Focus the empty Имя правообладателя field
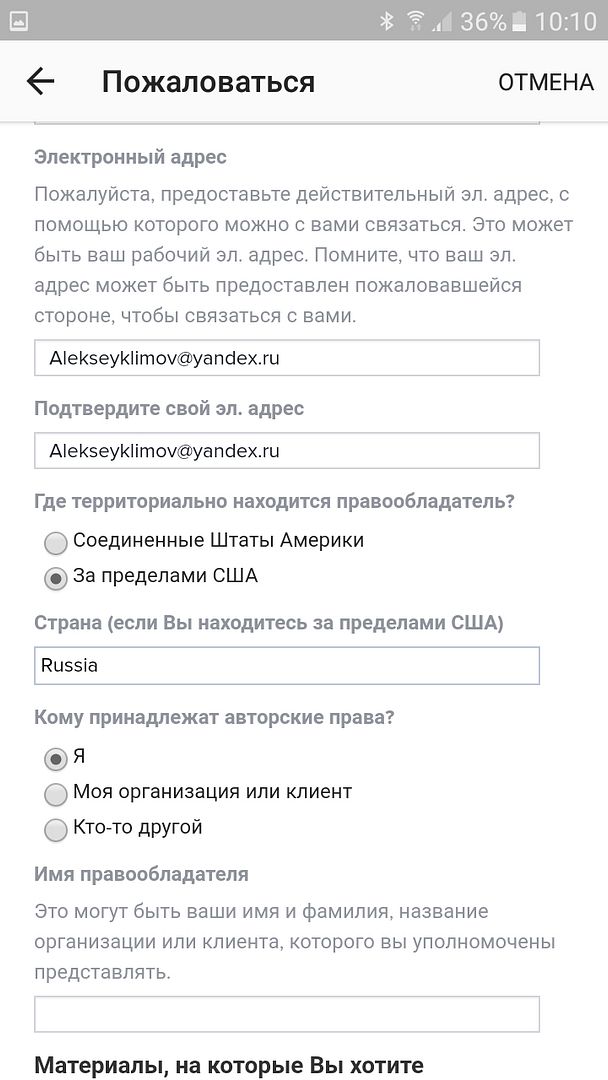 click(286, 1014)
